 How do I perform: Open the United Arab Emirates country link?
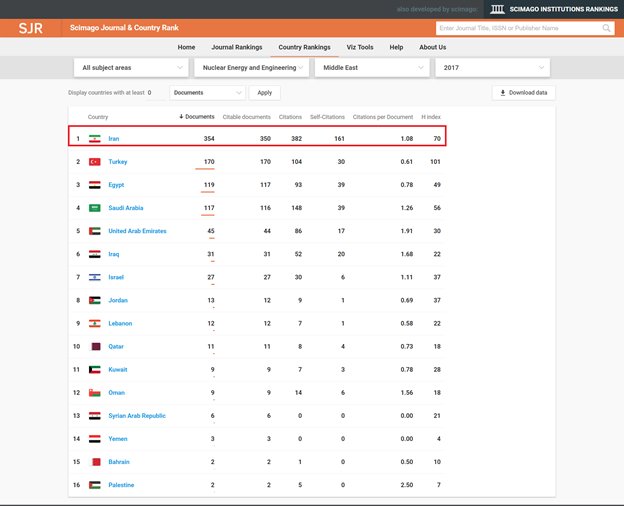[137, 231]
